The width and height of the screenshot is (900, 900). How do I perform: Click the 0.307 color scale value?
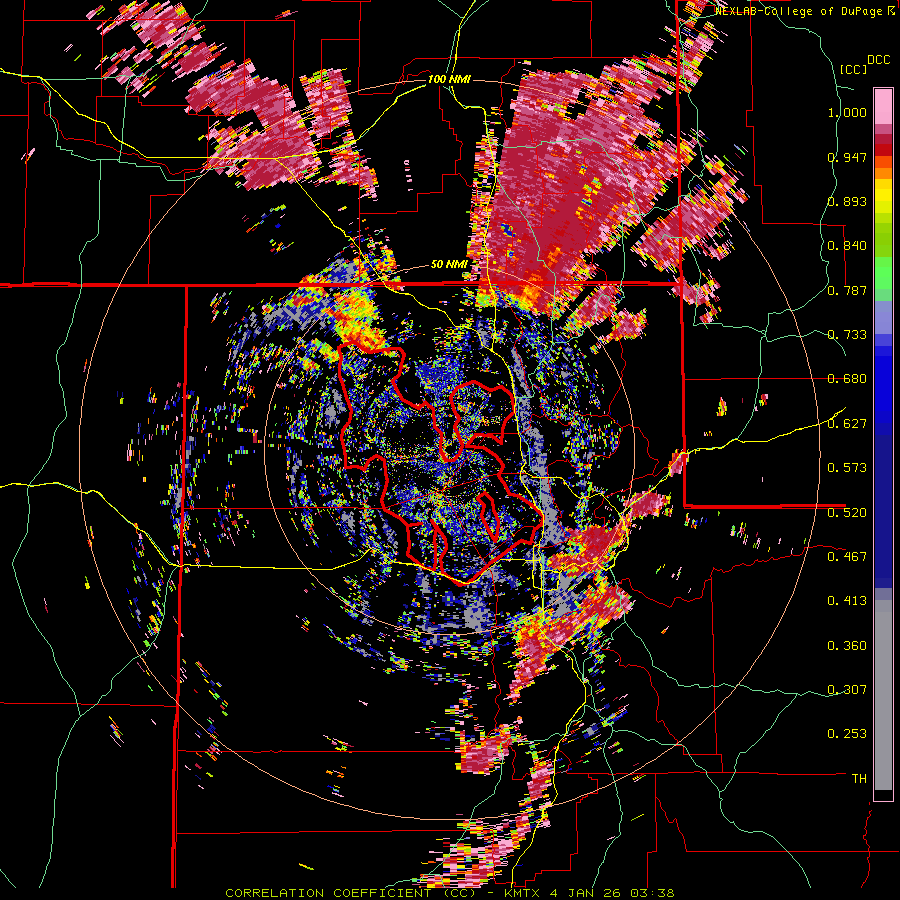[847, 690]
